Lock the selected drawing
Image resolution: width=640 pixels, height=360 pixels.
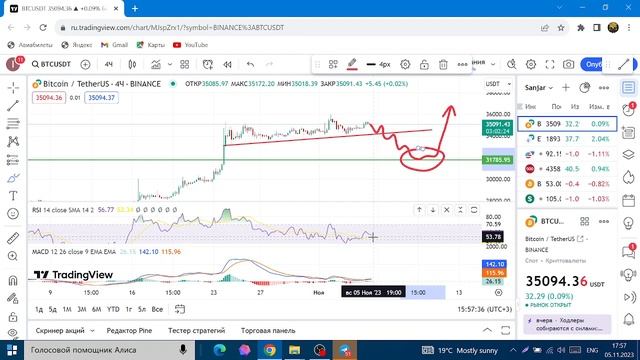click(424, 64)
